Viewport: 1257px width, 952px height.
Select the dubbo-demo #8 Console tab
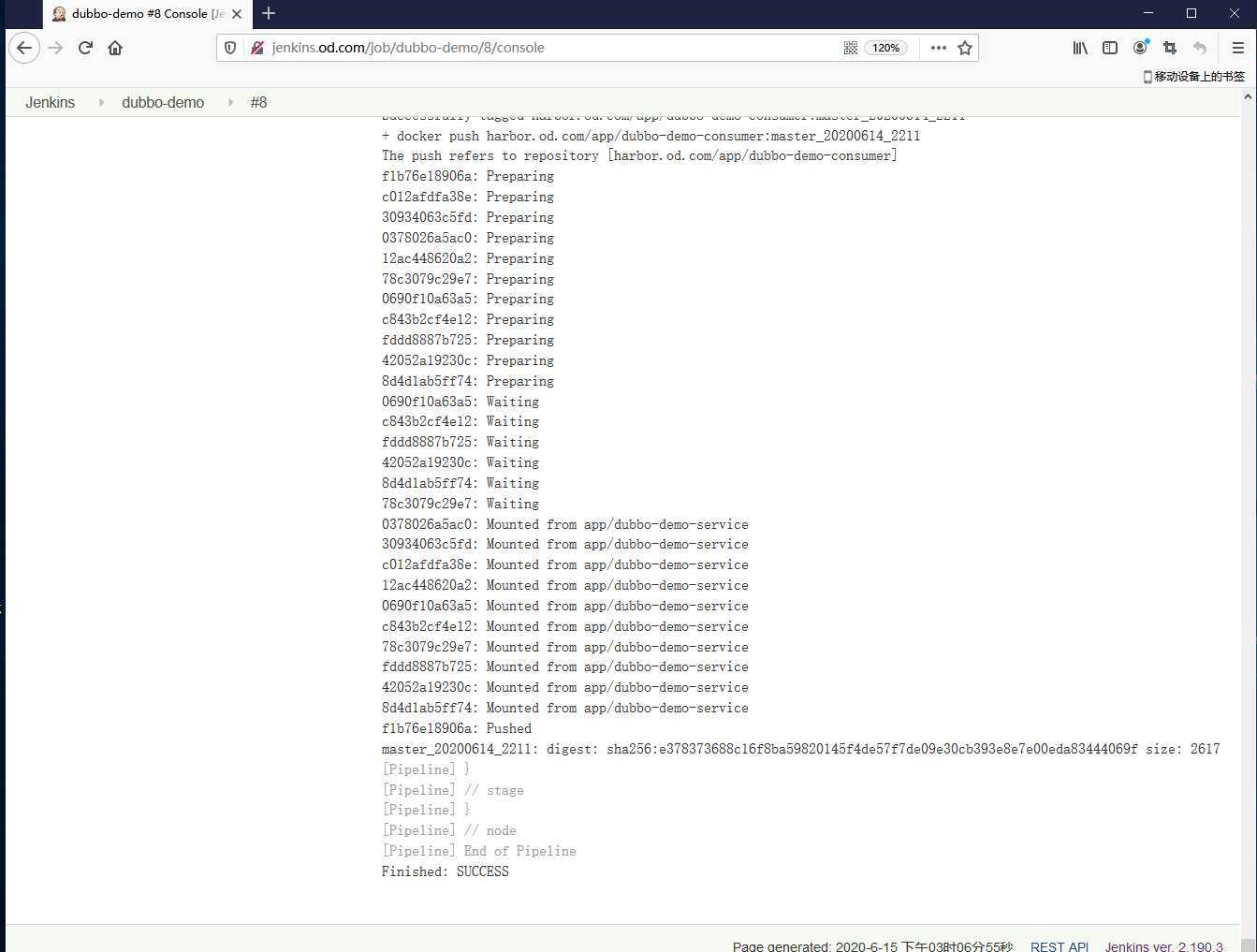tap(147, 14)
